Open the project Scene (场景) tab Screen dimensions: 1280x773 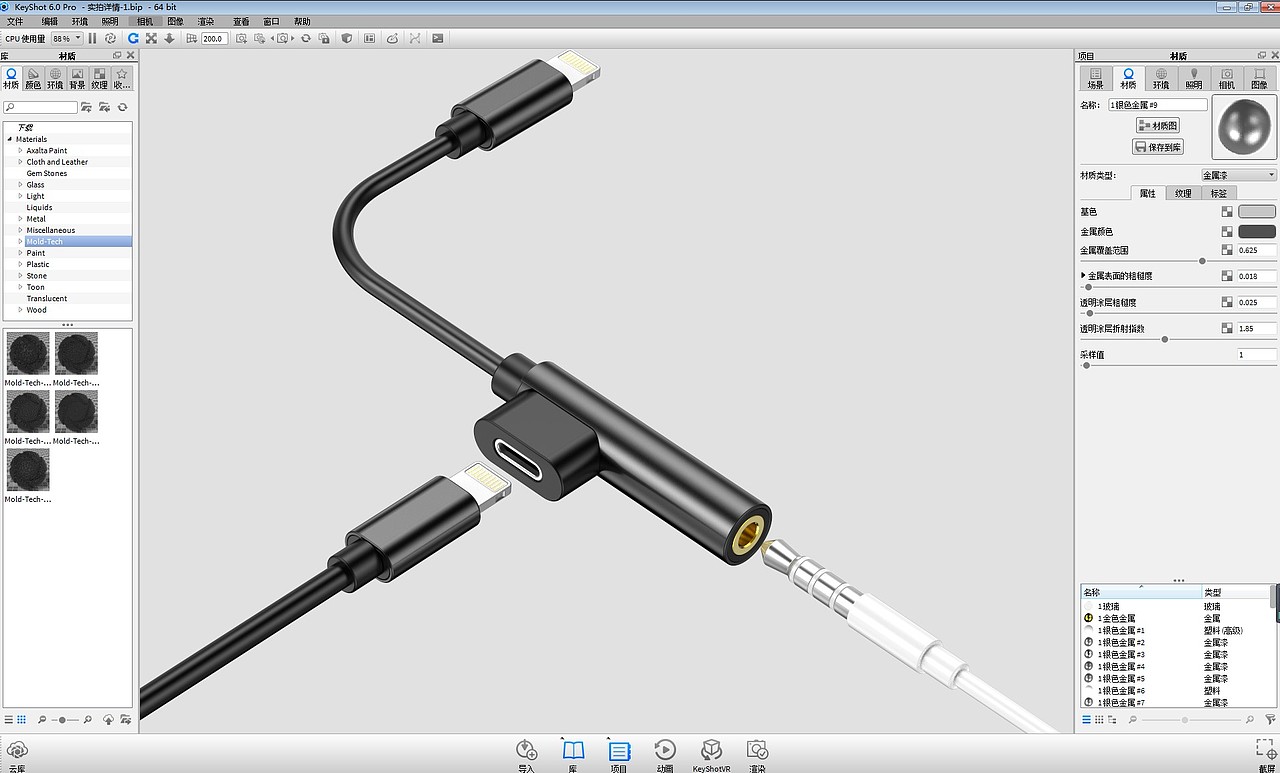tap(1096, 78)
